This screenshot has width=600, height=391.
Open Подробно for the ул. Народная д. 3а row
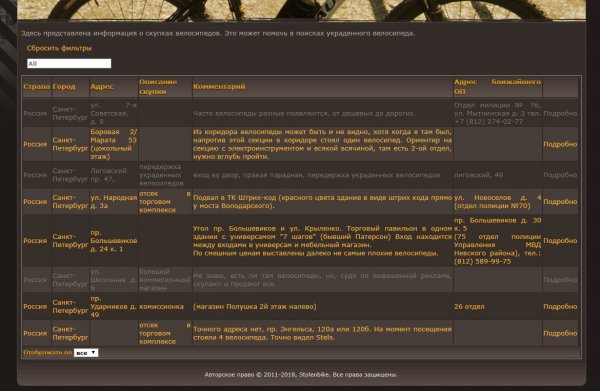pos(560,202)
